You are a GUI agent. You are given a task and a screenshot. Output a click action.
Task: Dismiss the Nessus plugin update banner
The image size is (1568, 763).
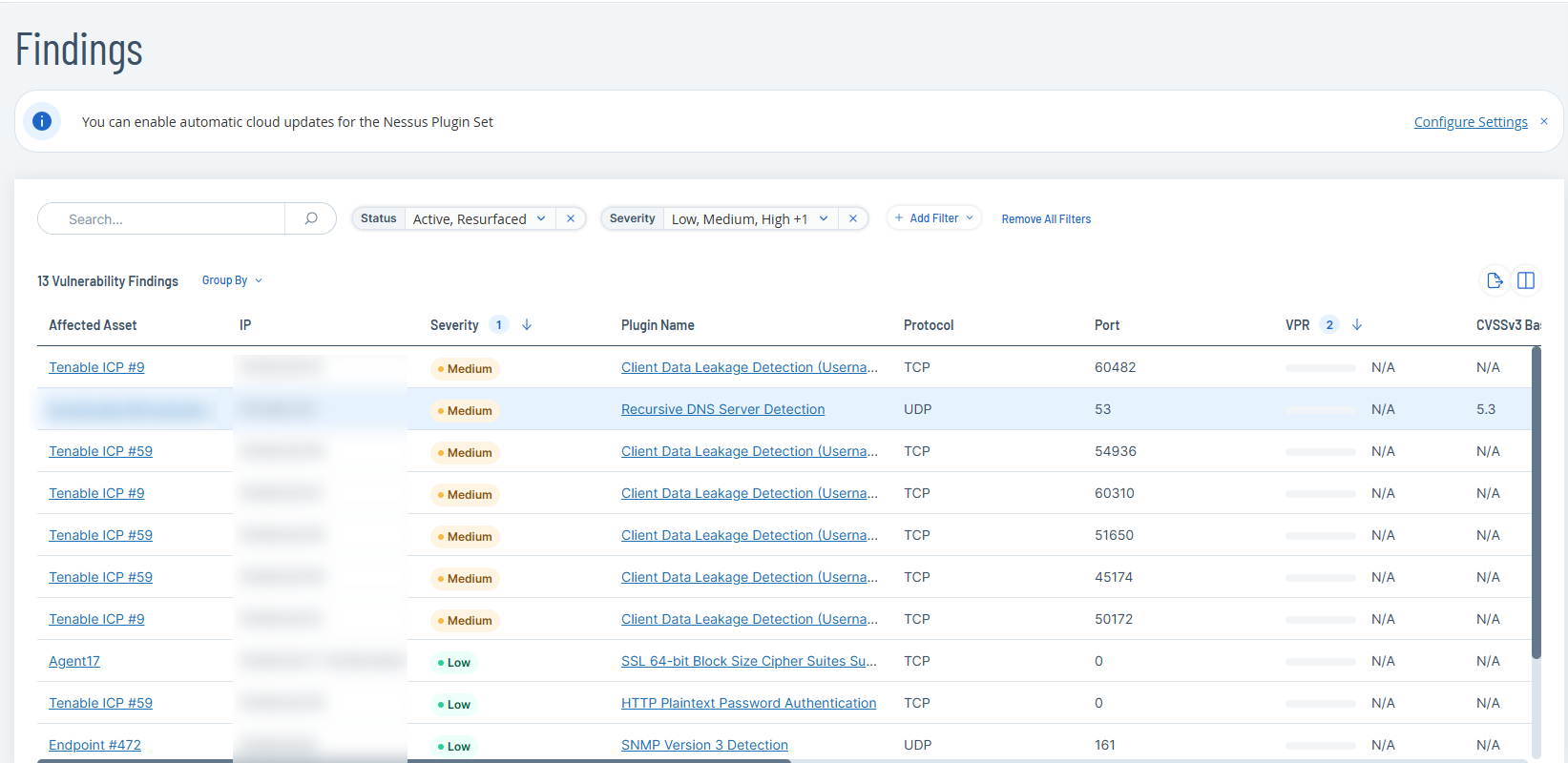tap(1544, 121)
